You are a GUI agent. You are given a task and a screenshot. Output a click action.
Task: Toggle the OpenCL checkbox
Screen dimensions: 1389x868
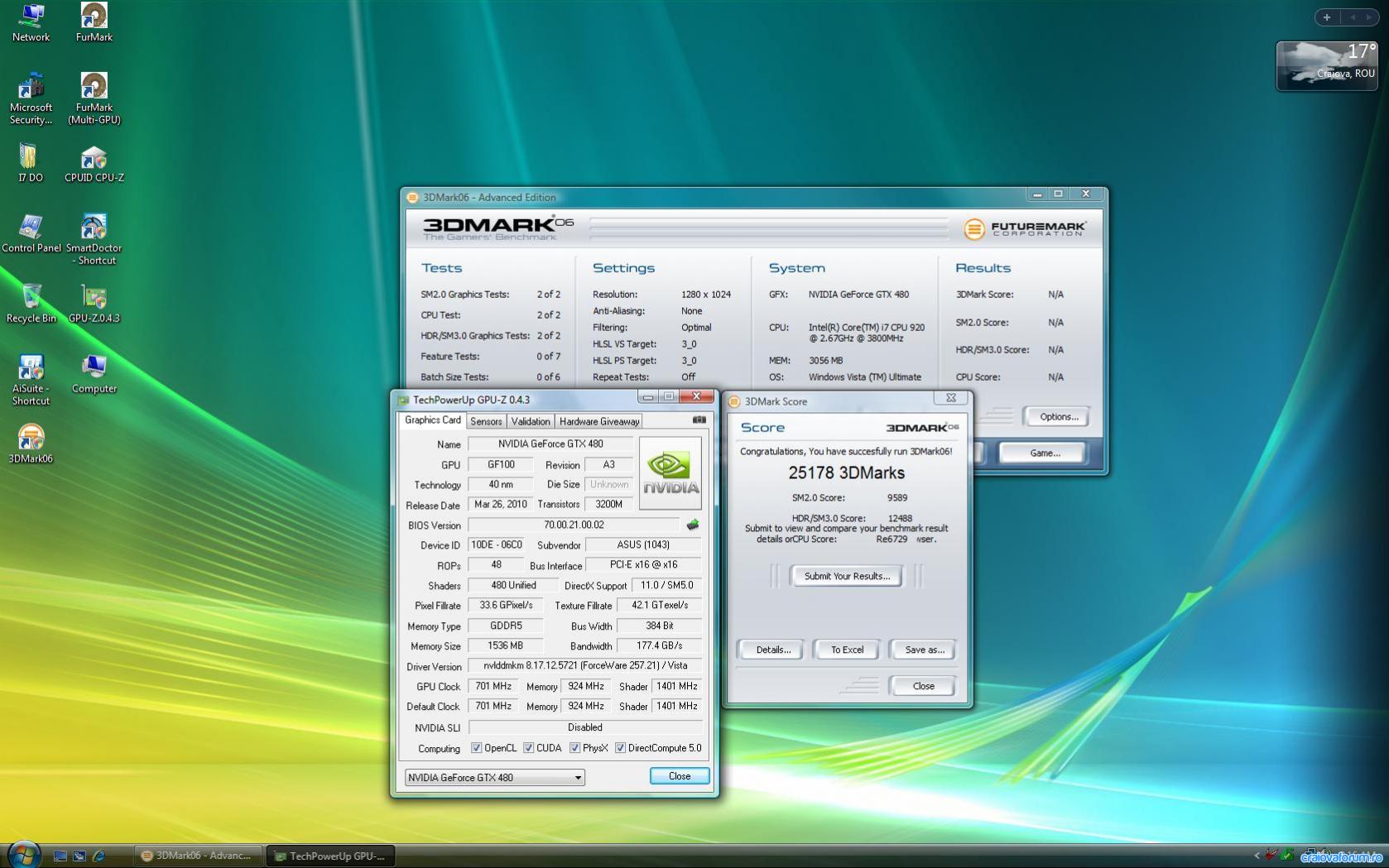coord(476,748)
